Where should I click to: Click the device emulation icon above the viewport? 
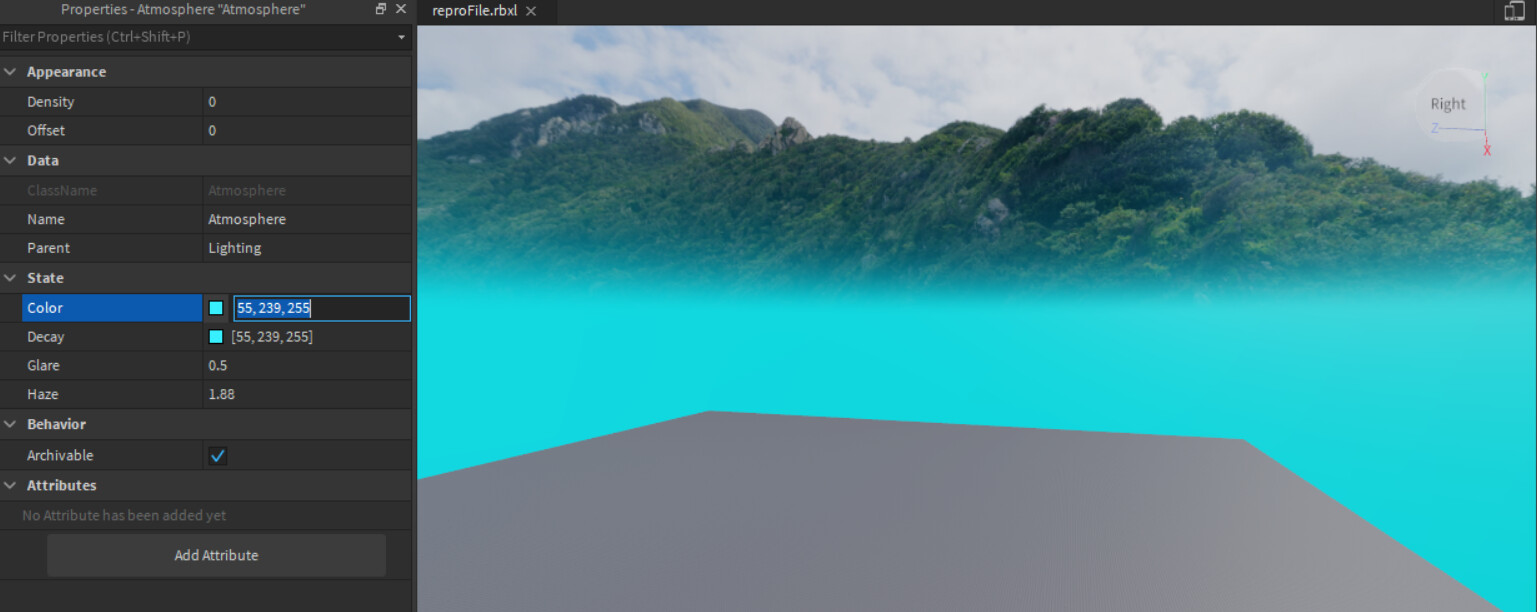point(1514,11)
